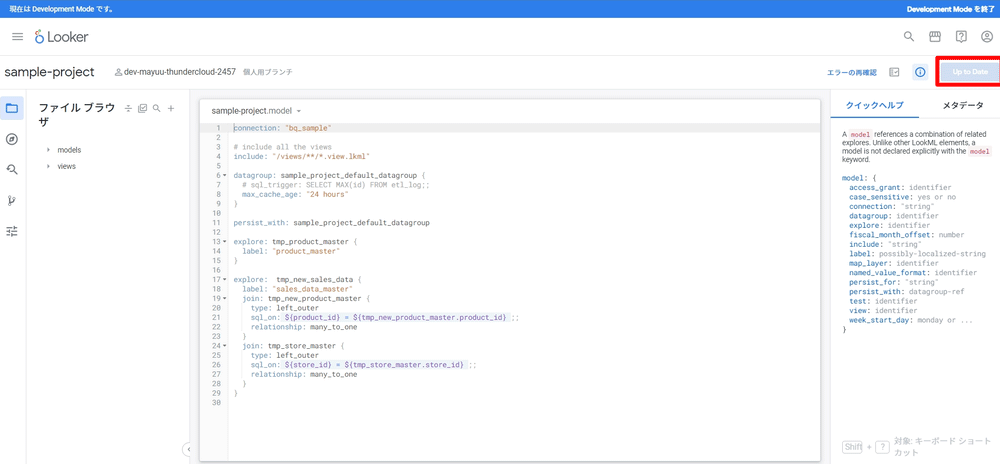1000x464 pixels.
Task: Open sample-project.model file dropdown arrow
Action: click(x=299, y=112)
